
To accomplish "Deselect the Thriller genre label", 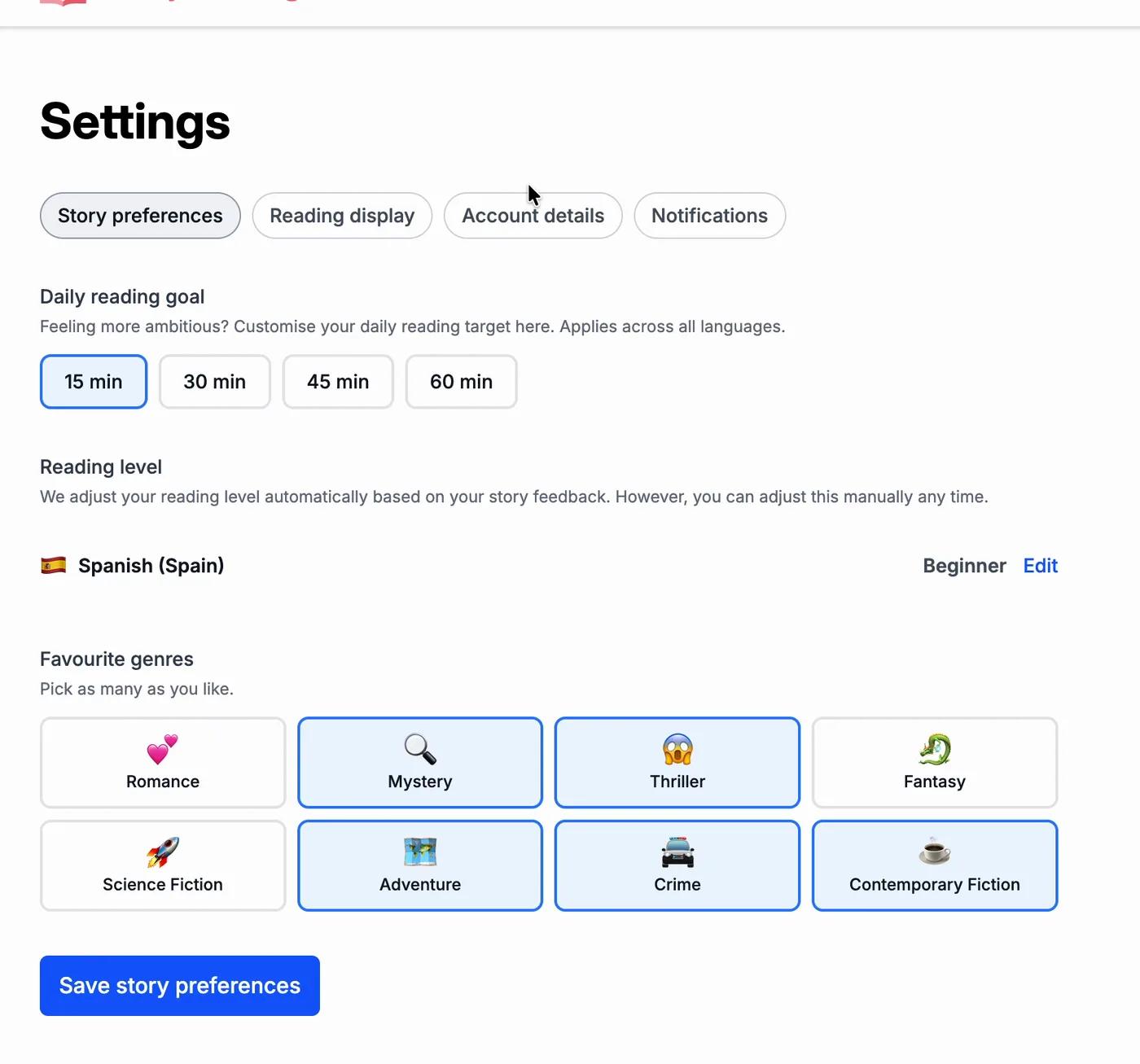I will (677, 782).
